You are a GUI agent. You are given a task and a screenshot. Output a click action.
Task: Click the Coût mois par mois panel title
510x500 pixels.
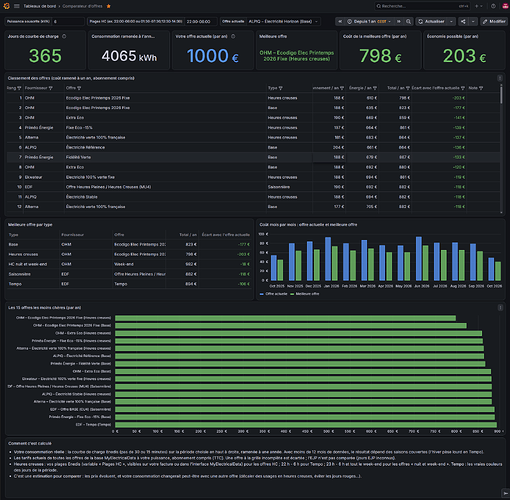[308, 225]
